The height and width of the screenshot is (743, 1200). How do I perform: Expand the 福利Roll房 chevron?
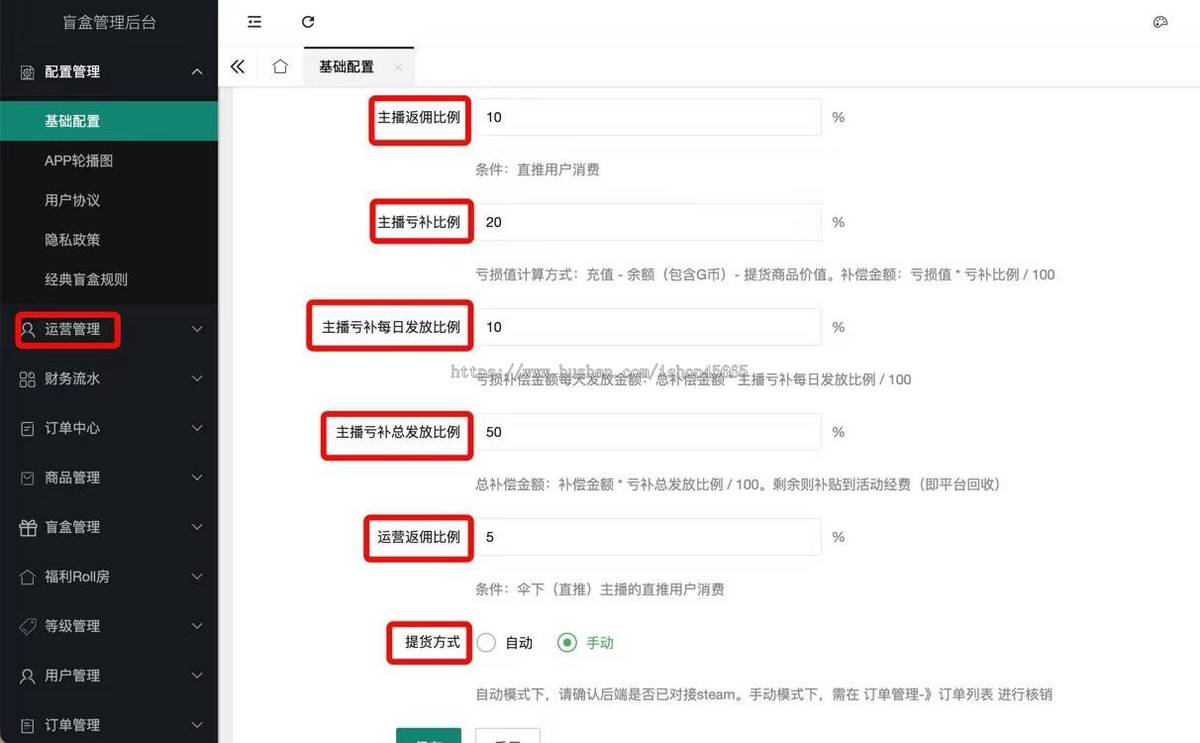point(197,577)
